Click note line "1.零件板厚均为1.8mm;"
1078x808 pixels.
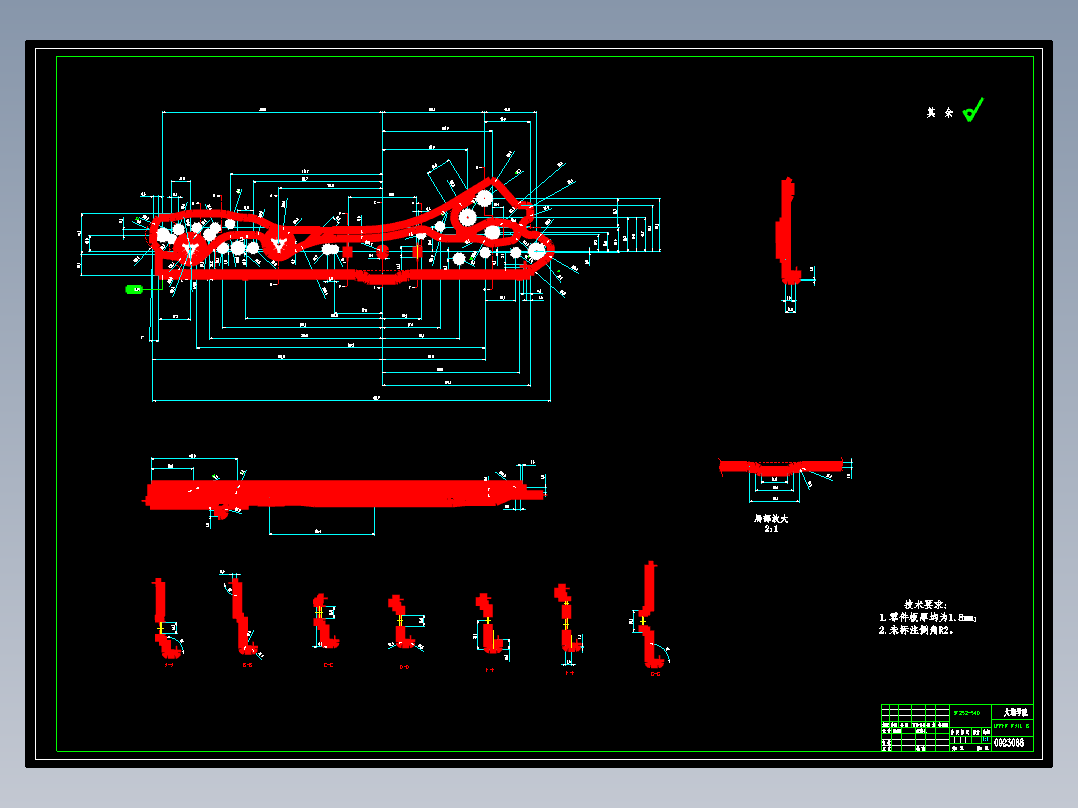tap(927, 618)
